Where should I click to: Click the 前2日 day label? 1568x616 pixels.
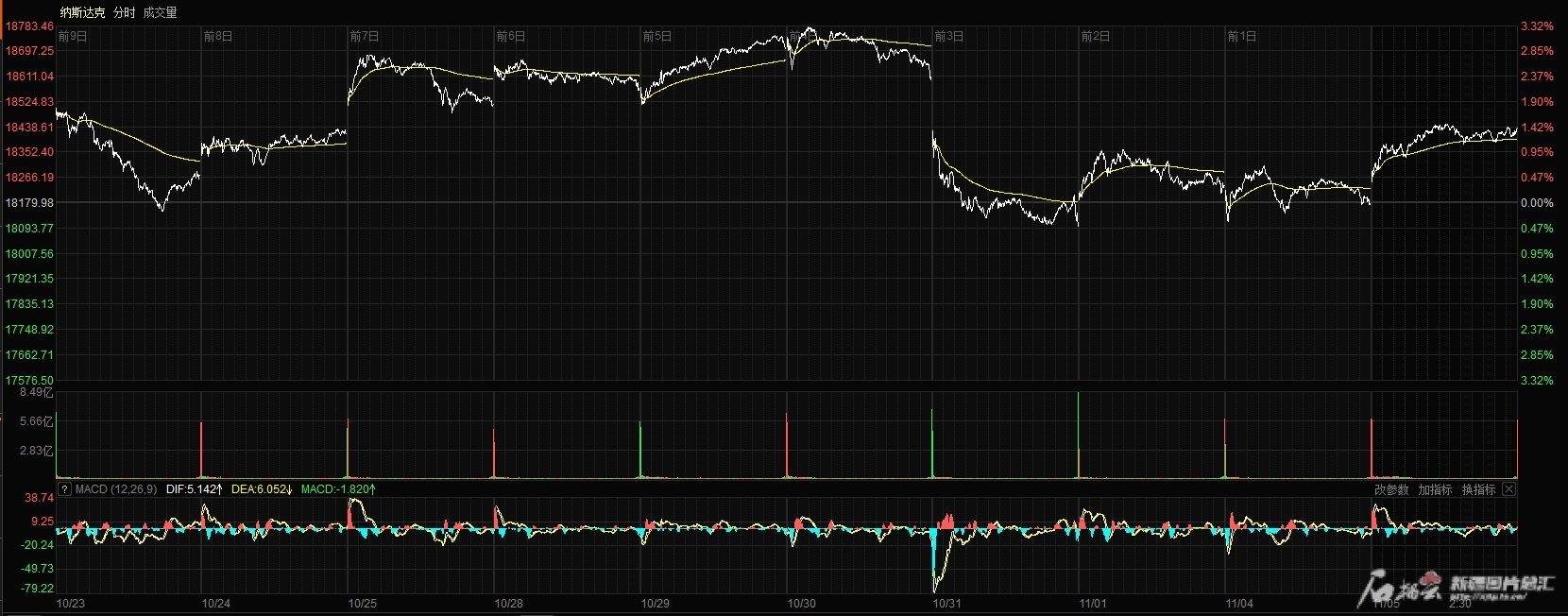pos(1096,36)
